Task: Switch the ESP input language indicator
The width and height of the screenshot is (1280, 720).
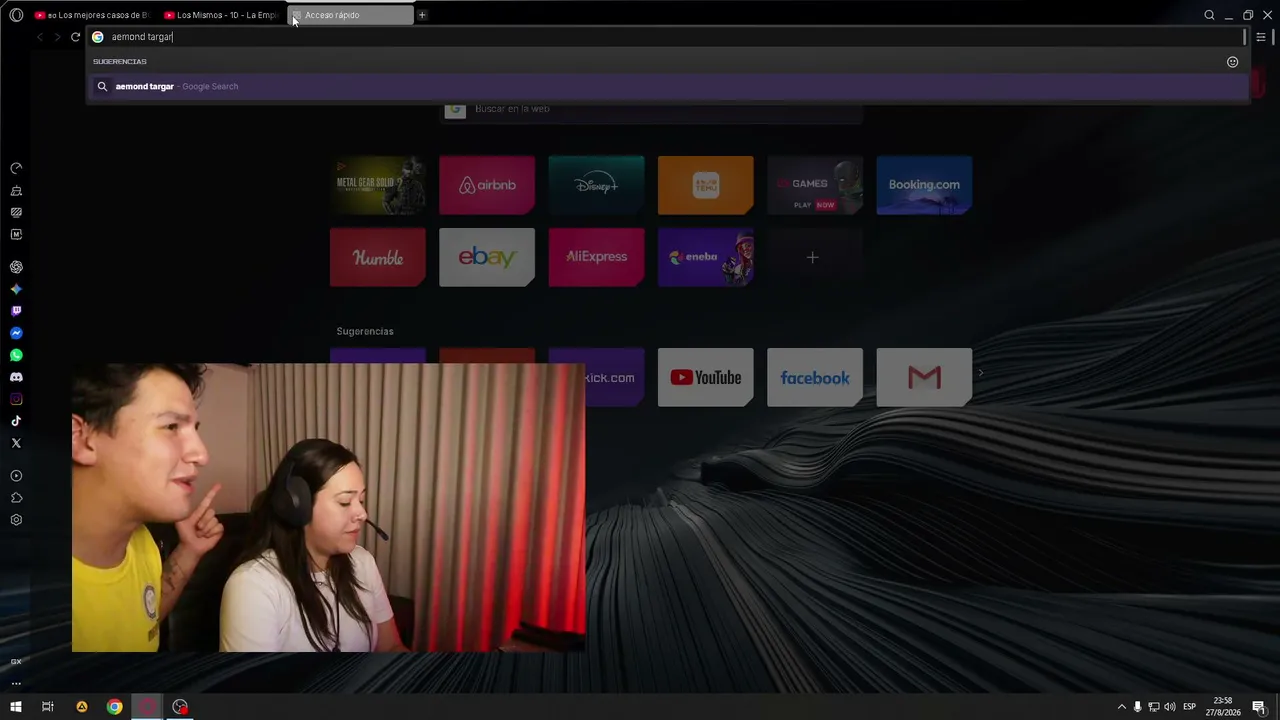Action: click(1189, 707)
